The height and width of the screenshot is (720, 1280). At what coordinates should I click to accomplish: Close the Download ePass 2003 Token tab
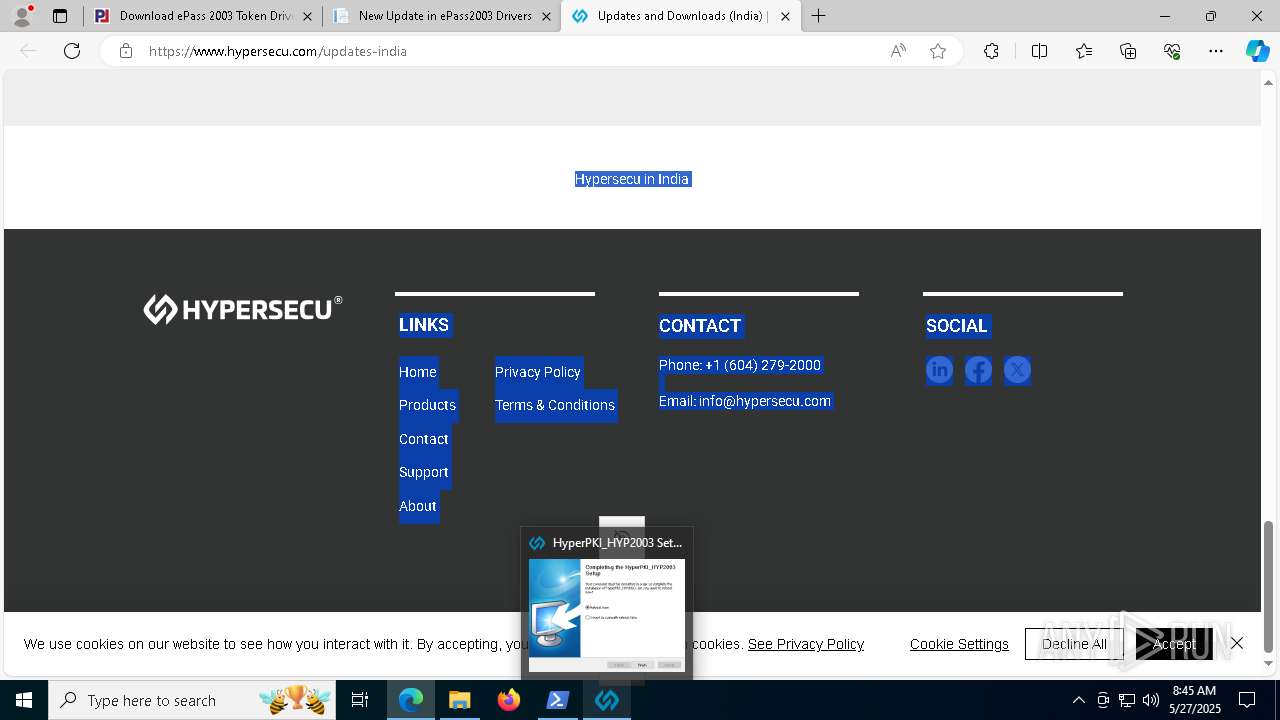(x=307, y=16)
